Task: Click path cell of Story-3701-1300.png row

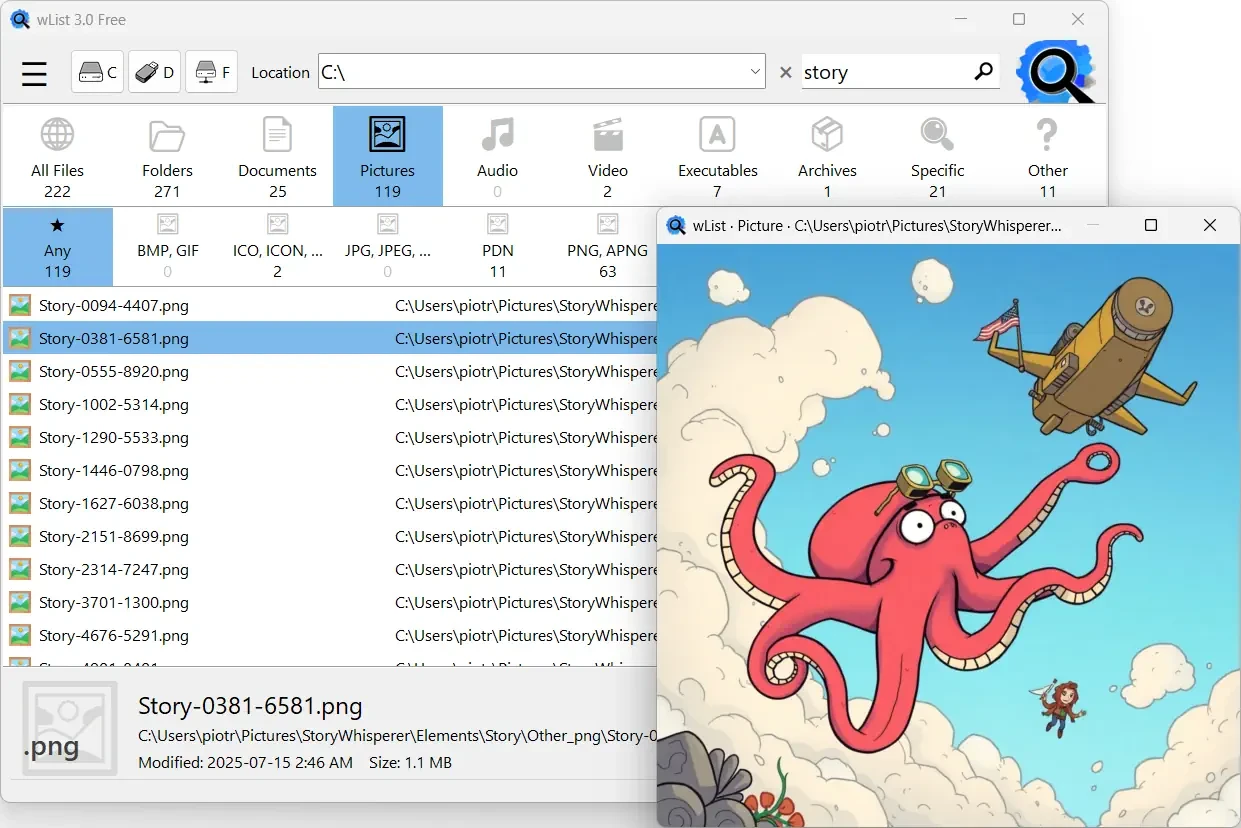Action: click(x=526, y=602)
